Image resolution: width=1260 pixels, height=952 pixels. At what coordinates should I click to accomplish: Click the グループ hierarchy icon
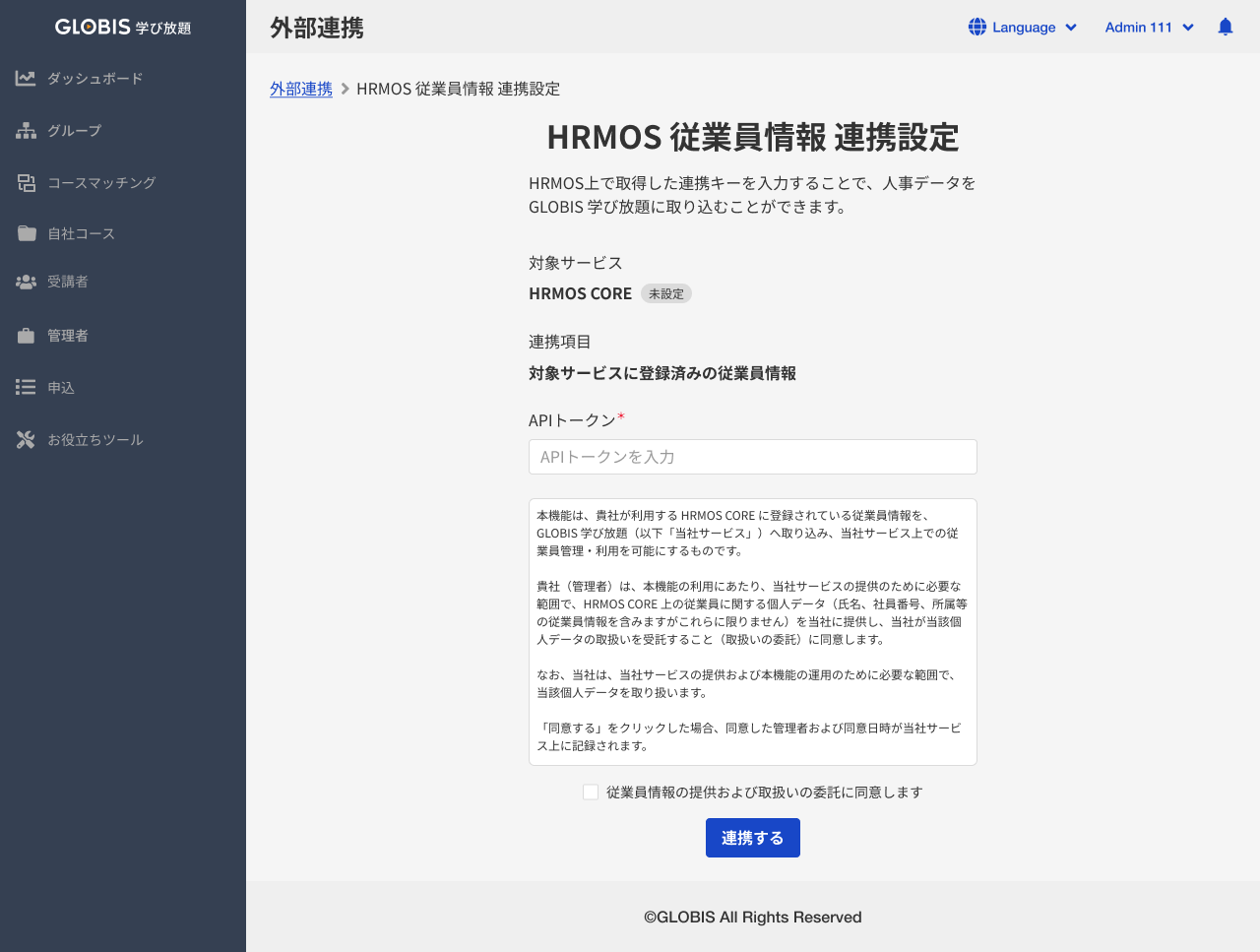click(x=26, y=131)
